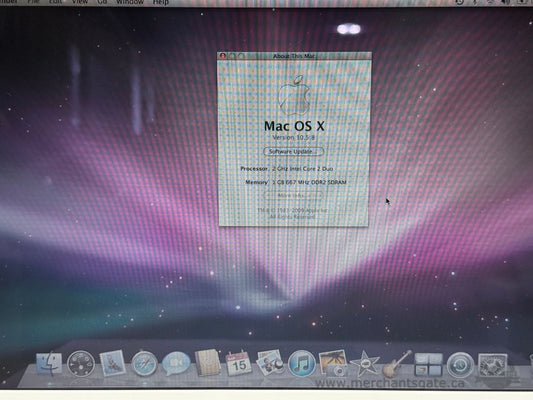Open iCal calendar showing 15
Image resolution: width=533 pixels, height=400 pixels.
(238, 364)
